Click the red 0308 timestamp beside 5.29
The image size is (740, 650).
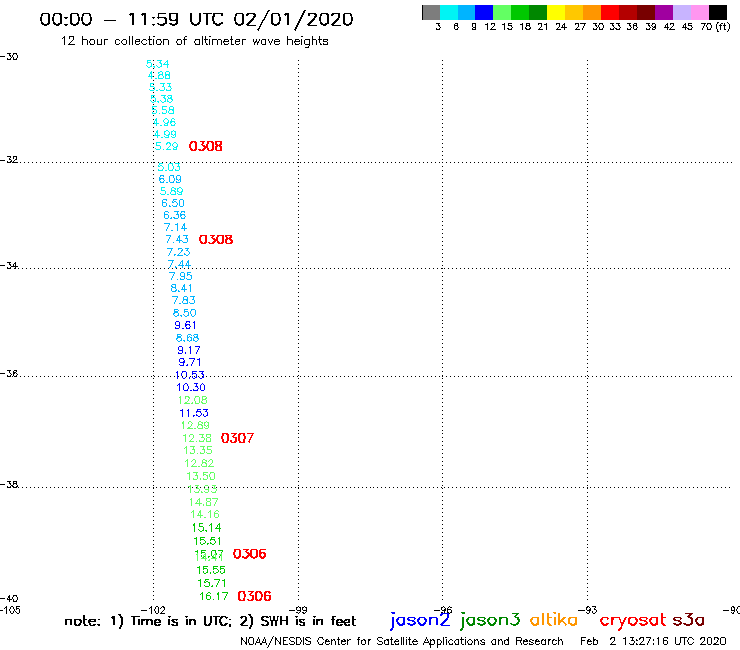tap(205, 146)
